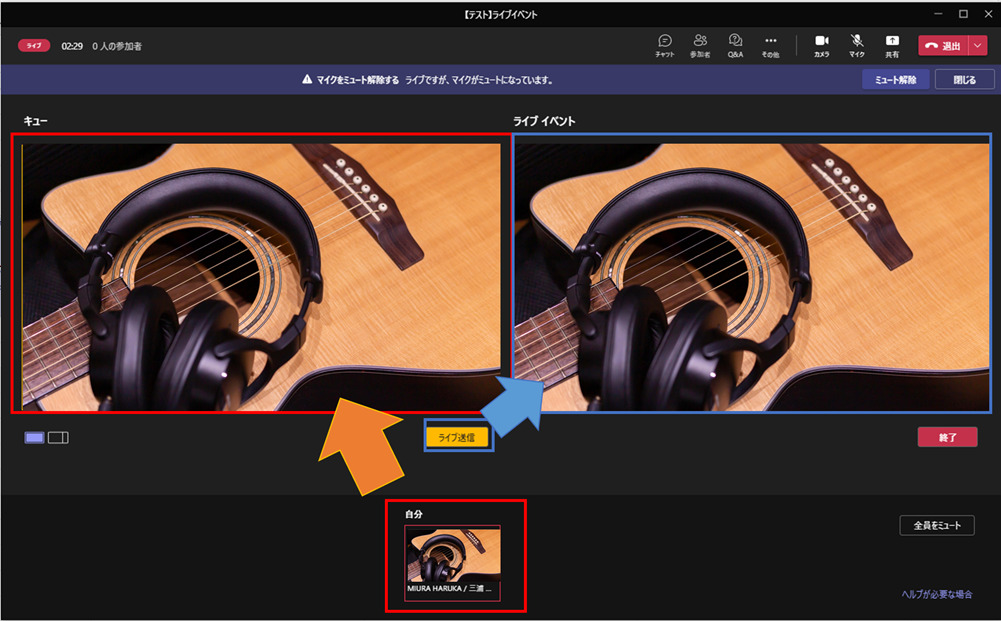Open その他 more options menu
This screenshot has width=1001, height=621.
point(770,45)
